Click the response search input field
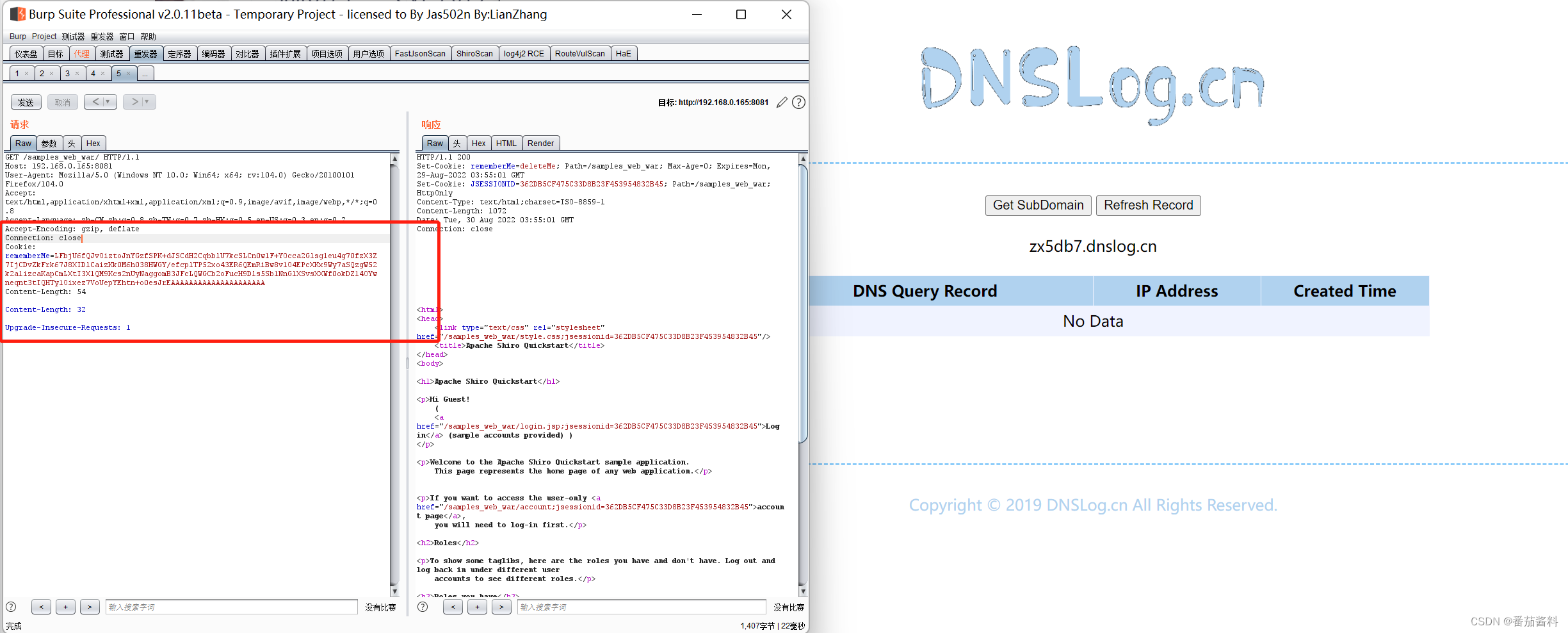1568x633 pixels. (642, 607)
